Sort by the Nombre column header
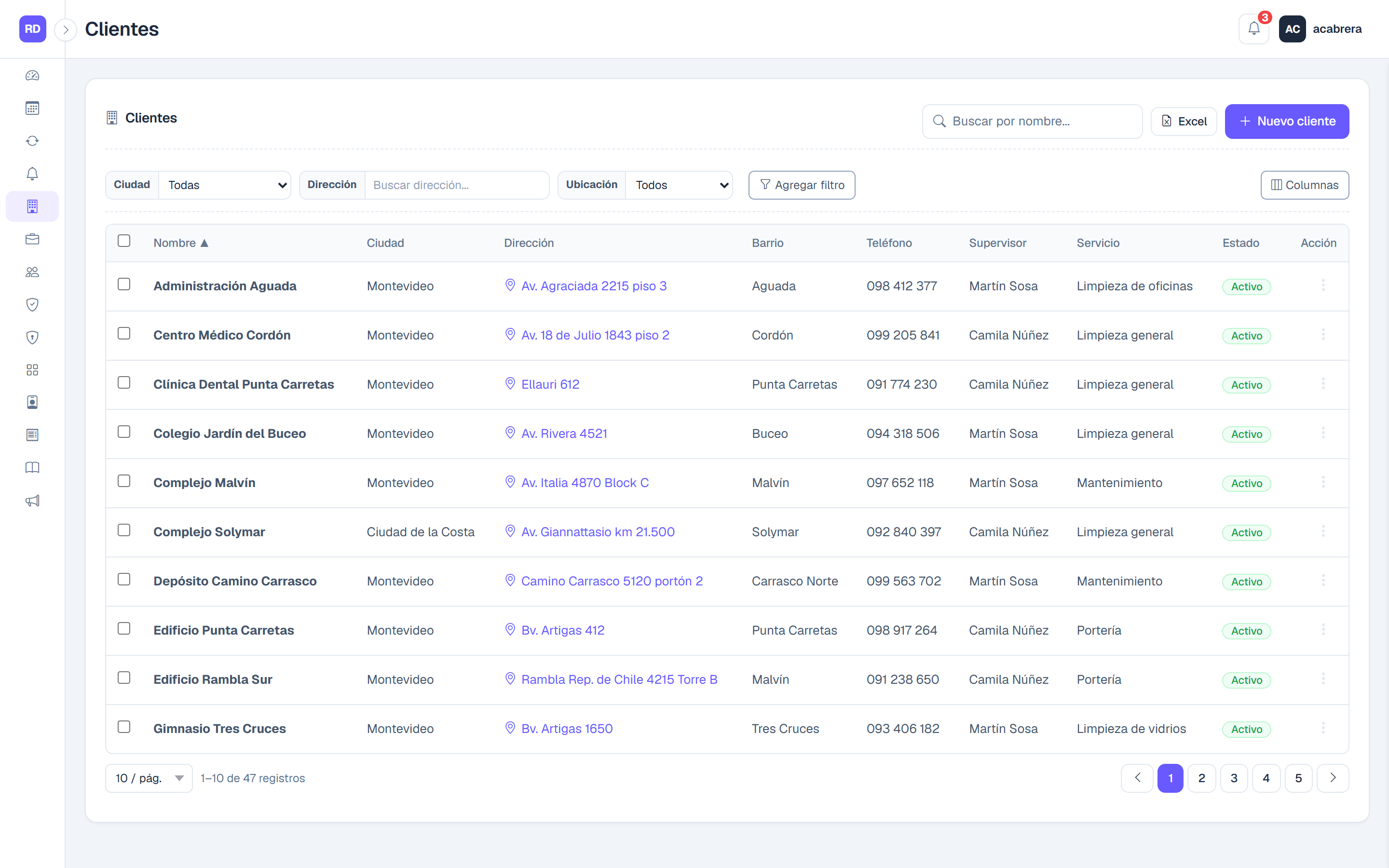 pos(181,243)
